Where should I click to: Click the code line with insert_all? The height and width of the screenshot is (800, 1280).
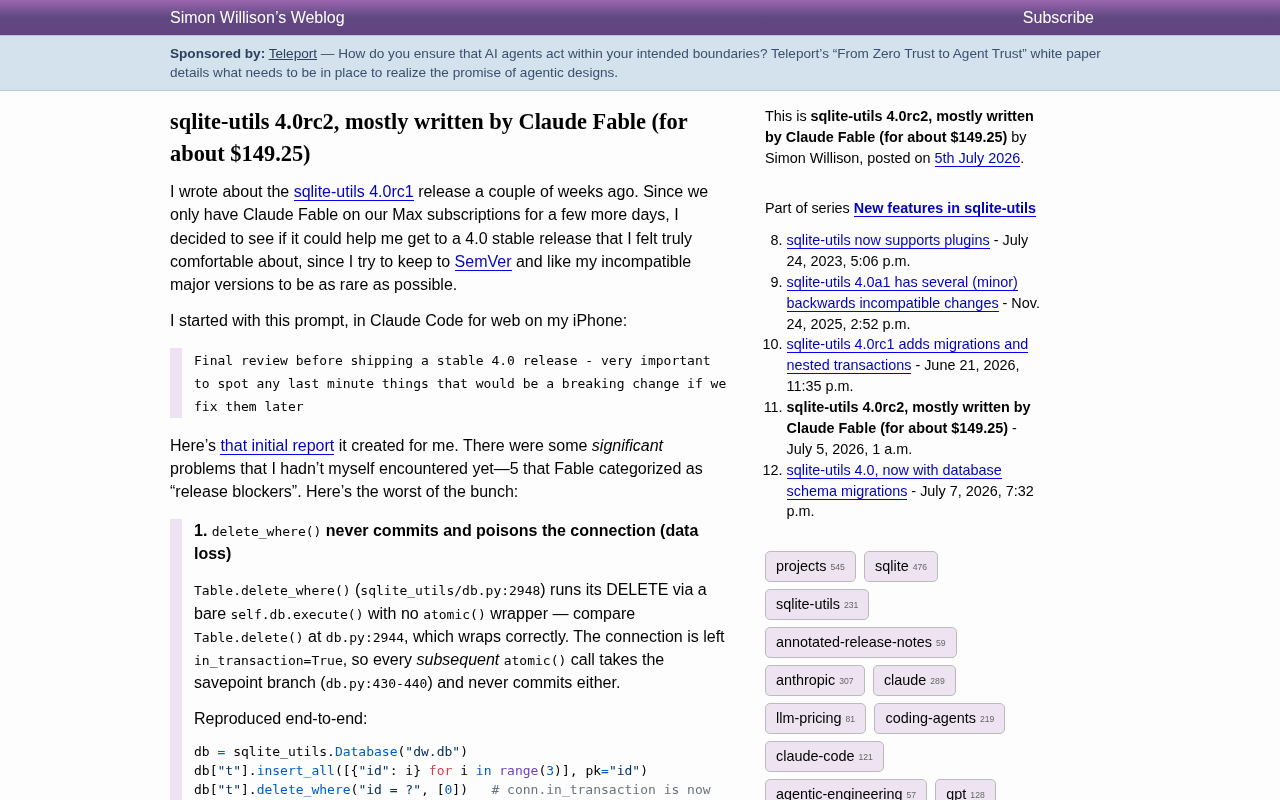point(421,771)
